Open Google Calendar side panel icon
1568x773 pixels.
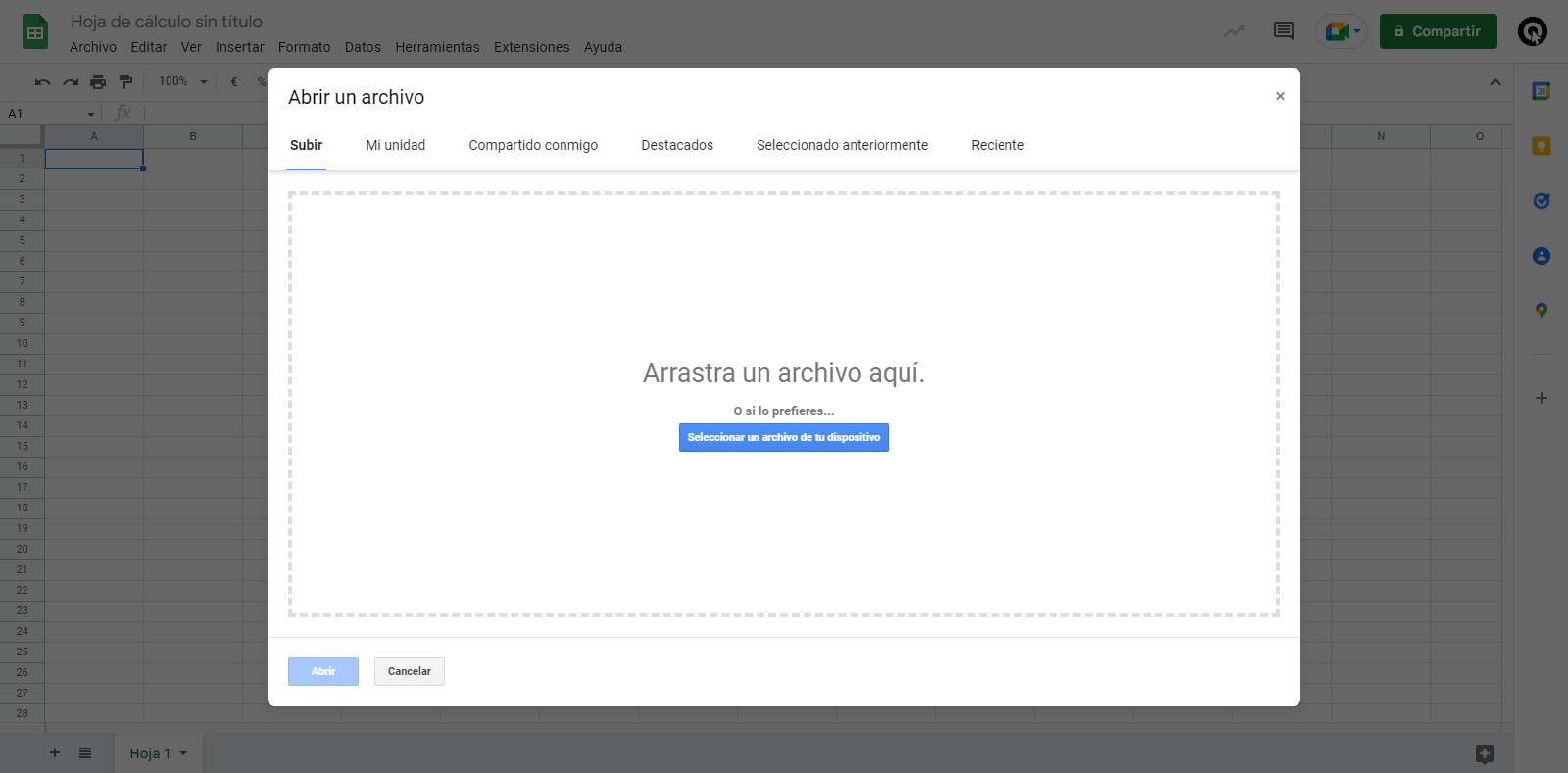[1541, 91]
